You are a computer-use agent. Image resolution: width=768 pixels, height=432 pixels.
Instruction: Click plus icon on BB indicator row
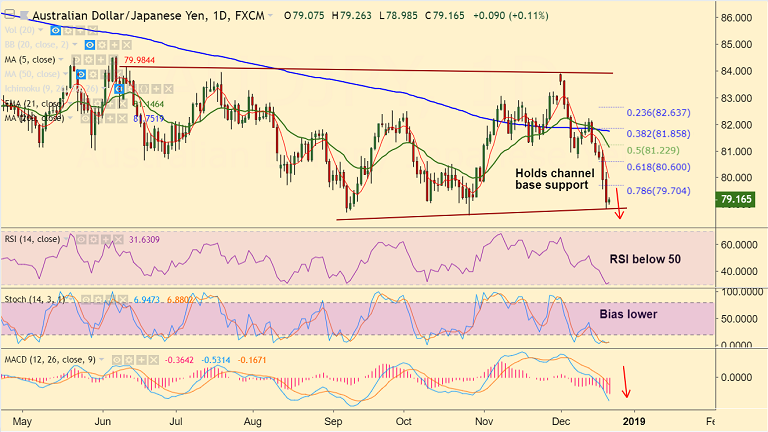(x=114, y=45)
